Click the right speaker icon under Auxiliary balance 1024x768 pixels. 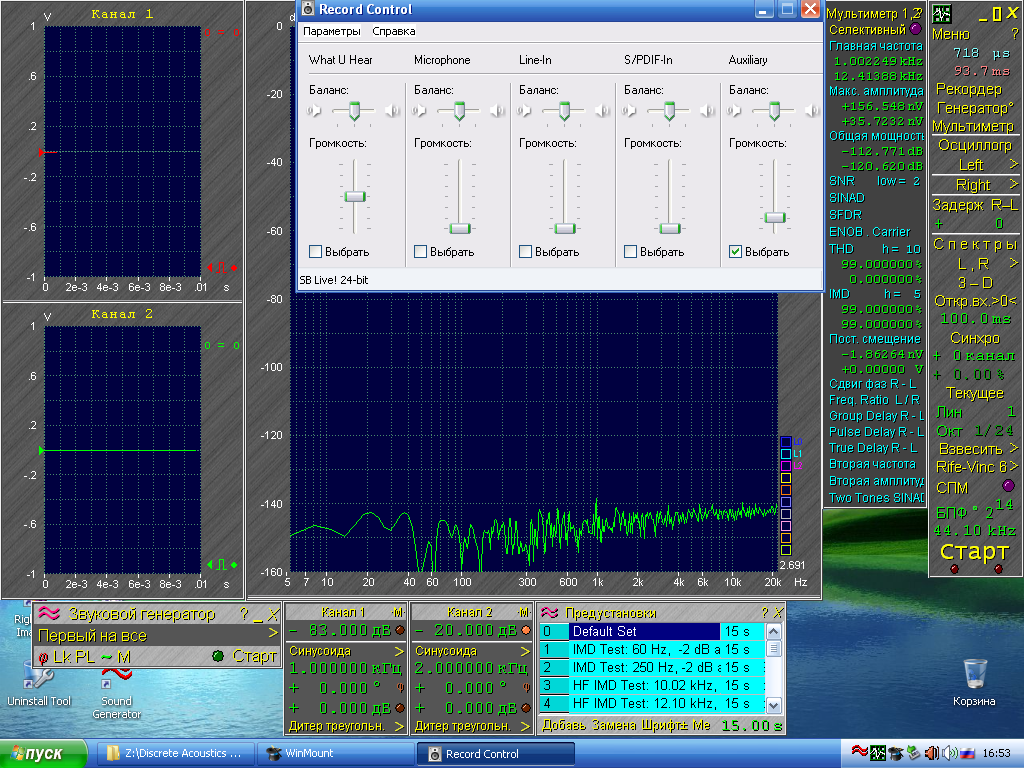click(812, 111)
